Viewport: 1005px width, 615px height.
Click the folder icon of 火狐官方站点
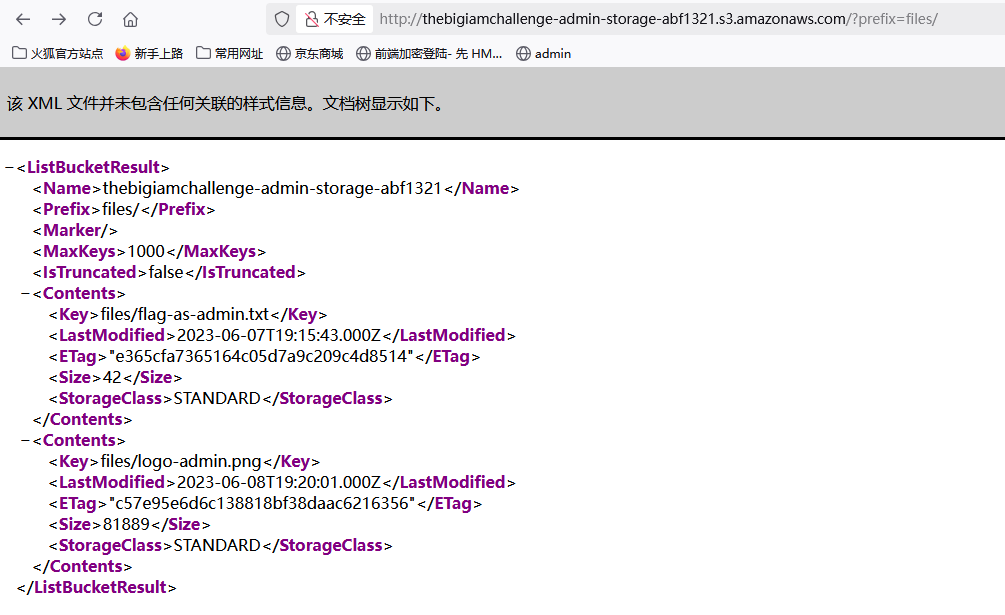tap(19, 53)
